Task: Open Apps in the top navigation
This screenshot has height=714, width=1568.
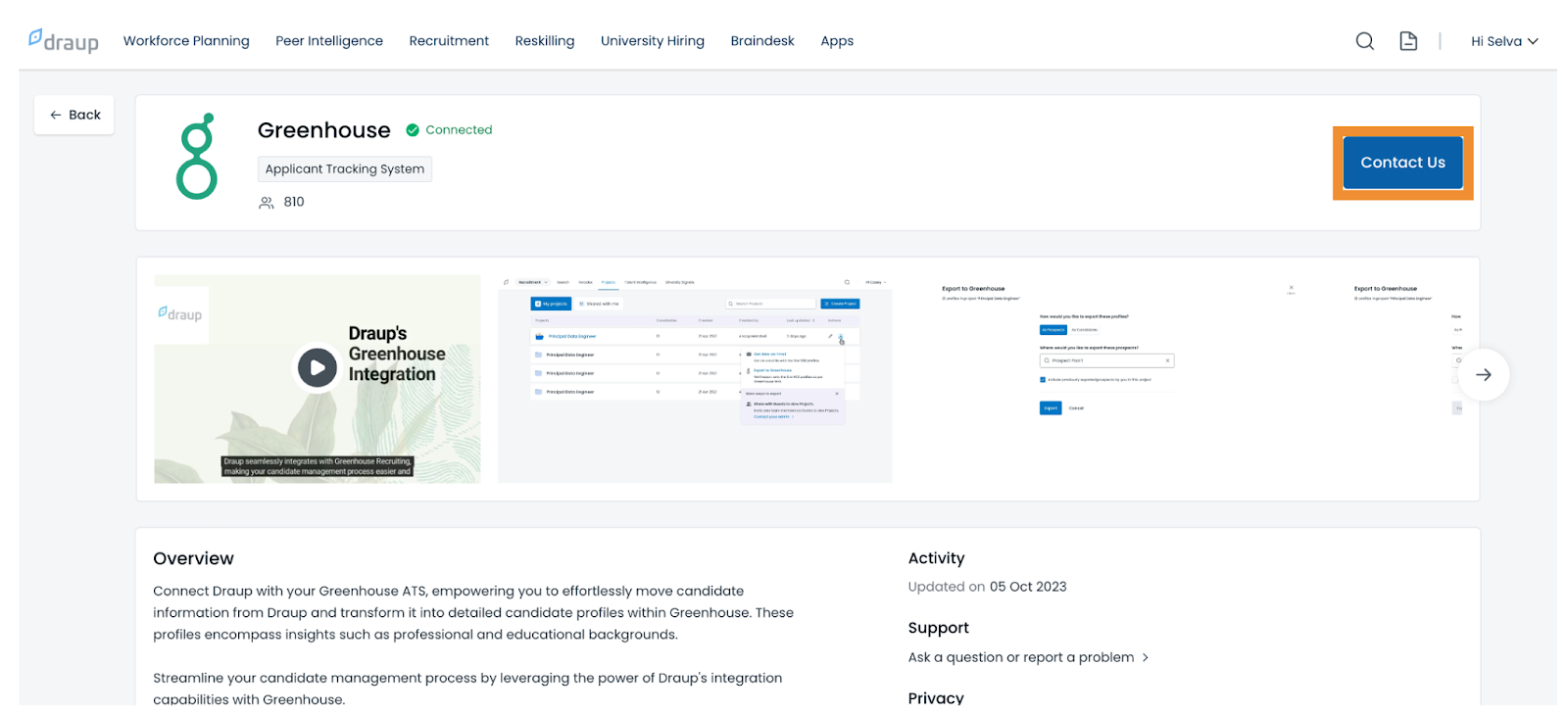Action: [837, 41]
